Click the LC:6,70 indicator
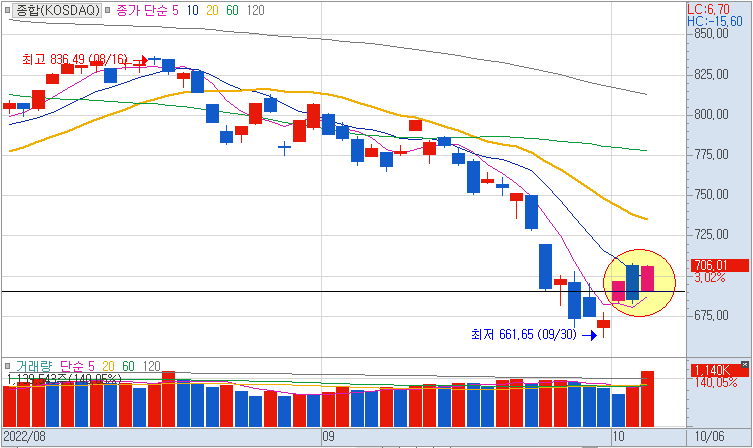The height and width of the screenshot is (448, 753). coord(708,9)
